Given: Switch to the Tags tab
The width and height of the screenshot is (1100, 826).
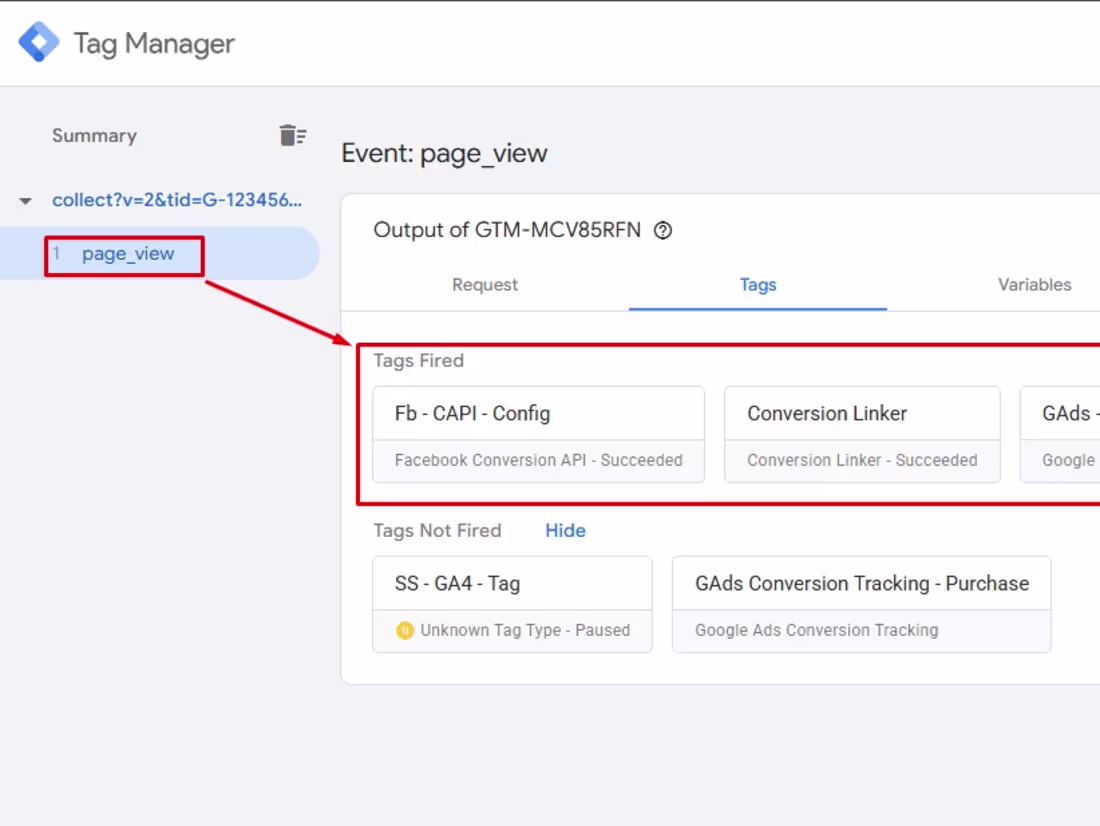Looking at the screenshot, I should tap(758, 285).
